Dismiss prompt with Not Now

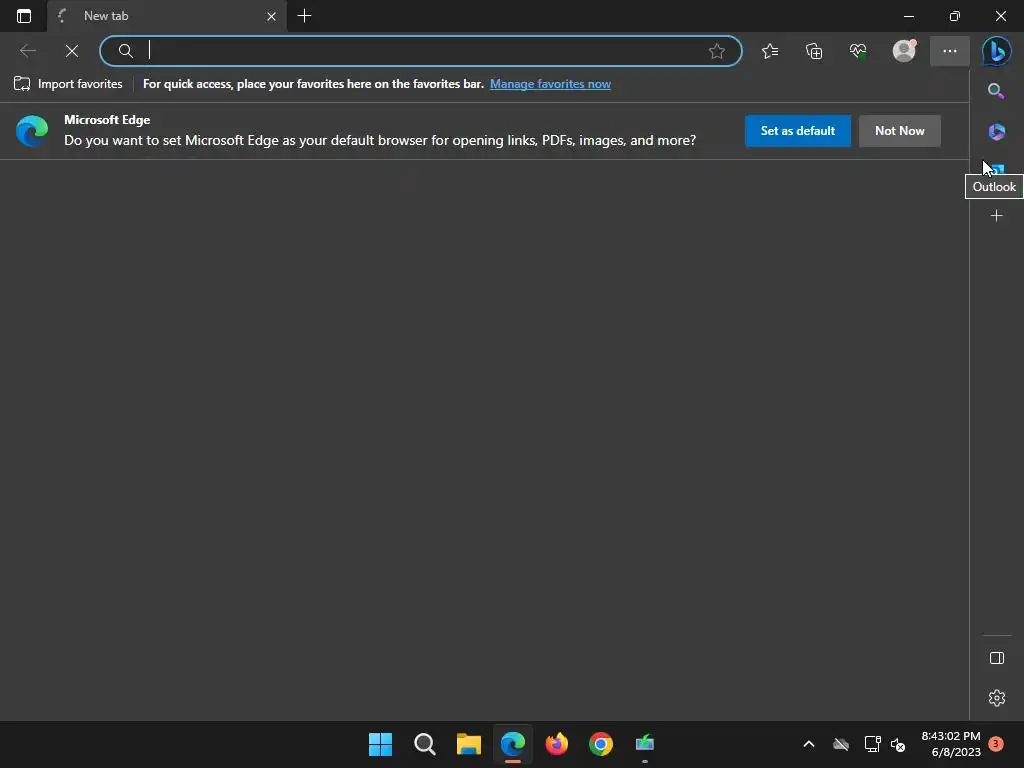(899, 131)
